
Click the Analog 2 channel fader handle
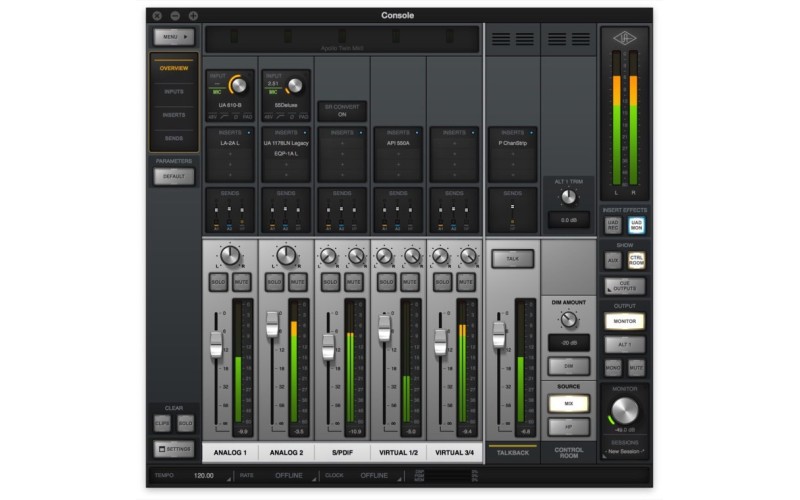coord(272,323)
